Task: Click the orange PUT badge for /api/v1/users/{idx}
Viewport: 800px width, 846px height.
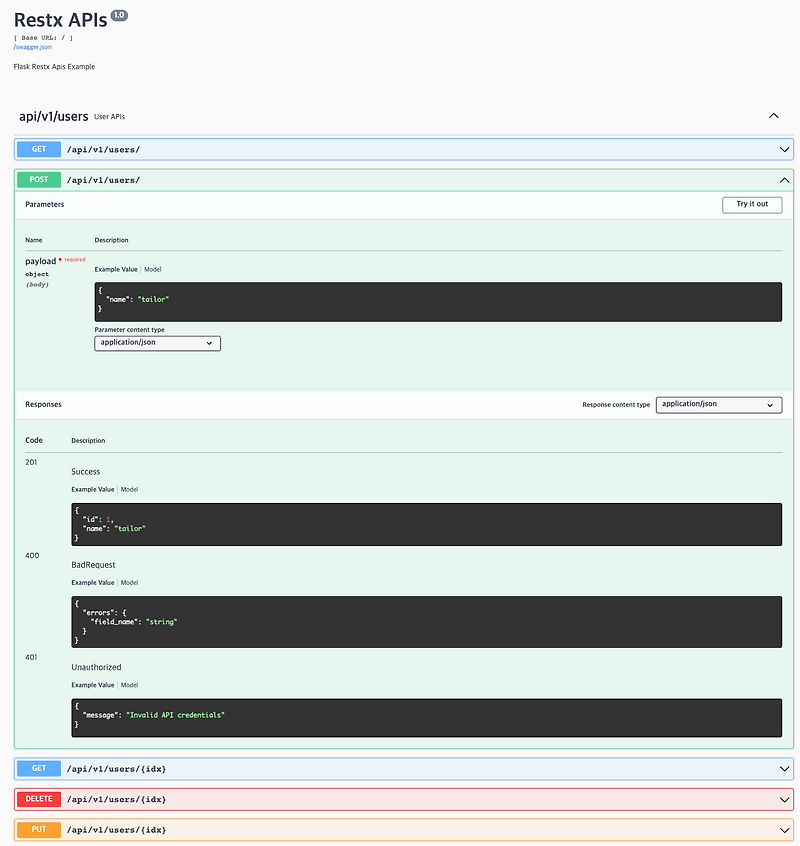Action: pos(38,829)
